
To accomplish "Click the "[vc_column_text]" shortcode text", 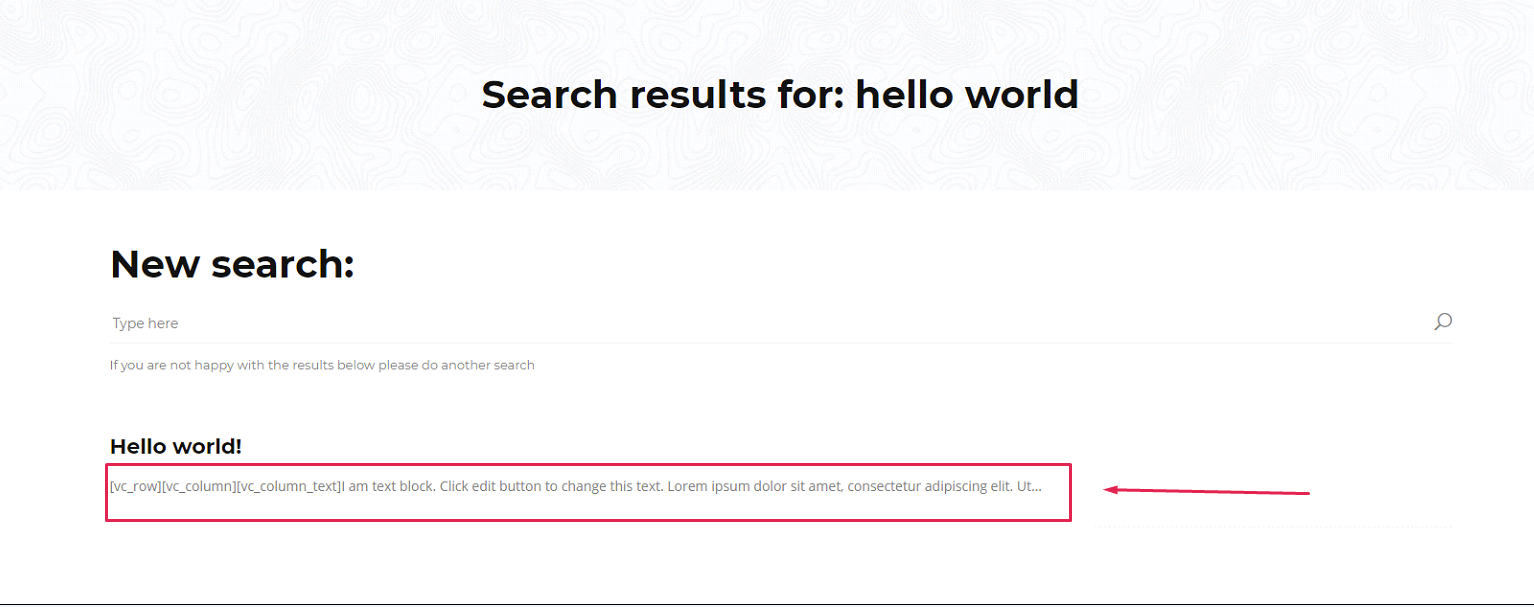I will click(x=289, y=487).
